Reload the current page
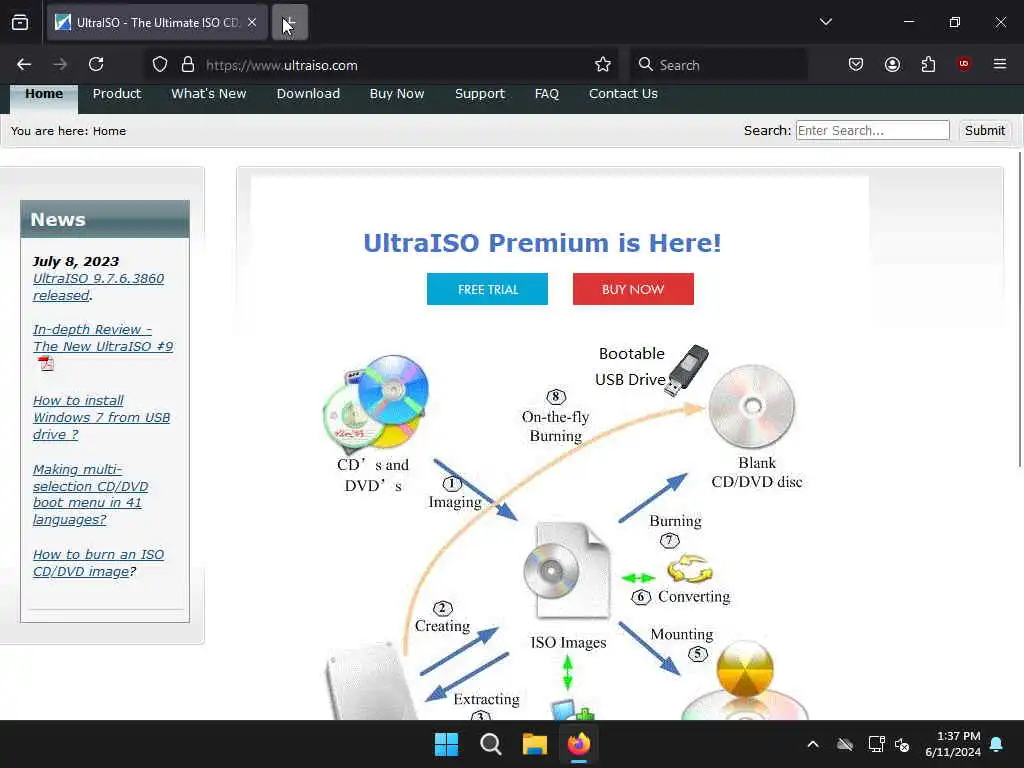The width and height of the screenshot is (1024, 768). tap(96, 64)
